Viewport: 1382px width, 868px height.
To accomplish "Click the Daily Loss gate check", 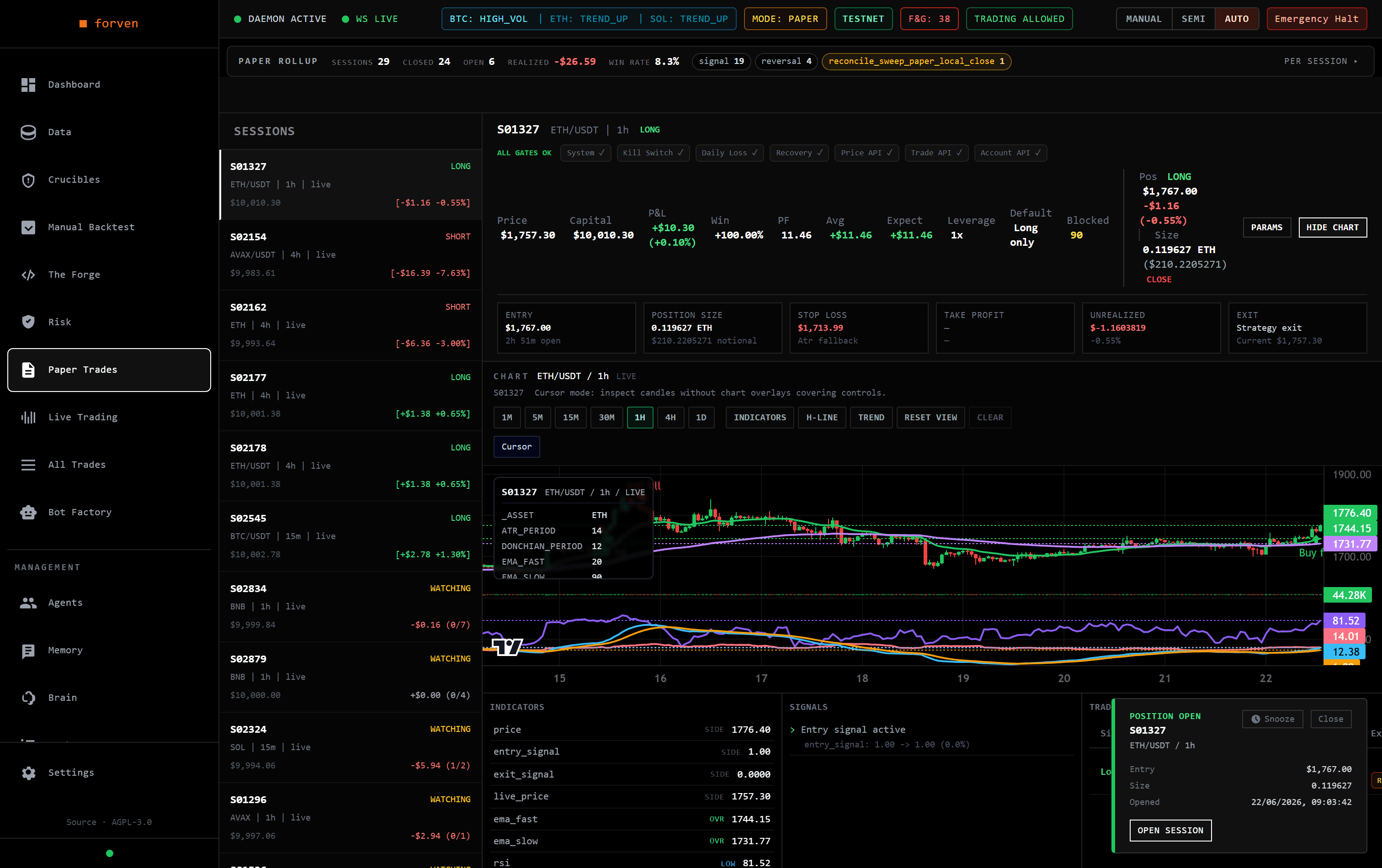I will tap(729, 153).
